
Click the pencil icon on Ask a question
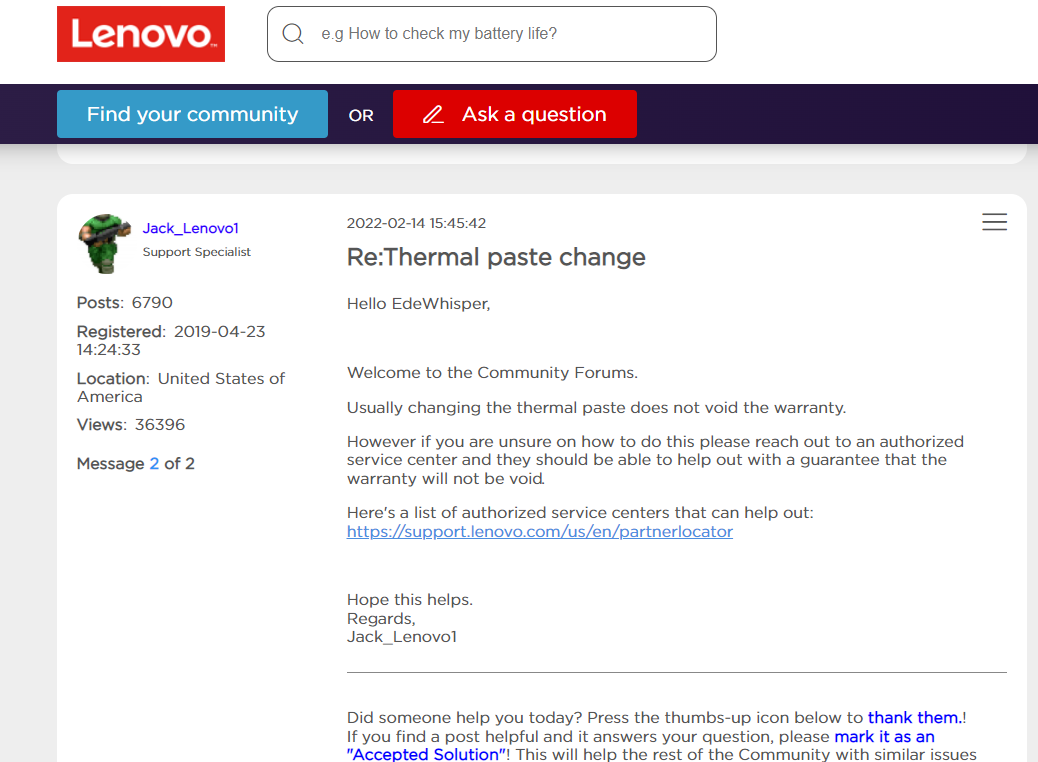(433, 115)
